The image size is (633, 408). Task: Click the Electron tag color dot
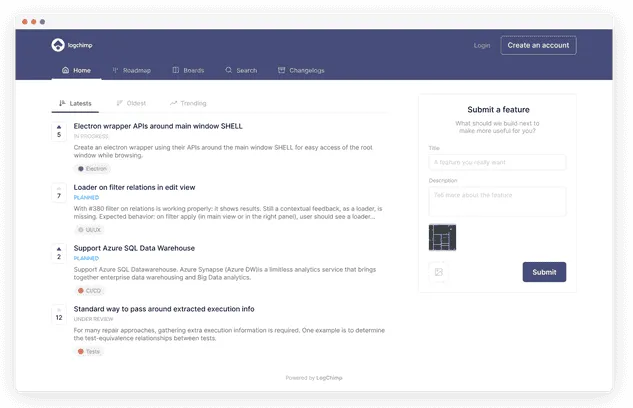[x=81, y=169]
